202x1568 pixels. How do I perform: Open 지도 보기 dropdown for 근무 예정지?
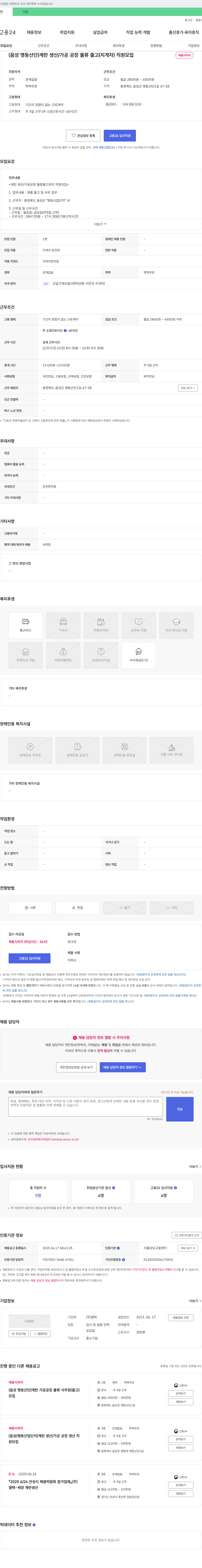pos(187,388)
